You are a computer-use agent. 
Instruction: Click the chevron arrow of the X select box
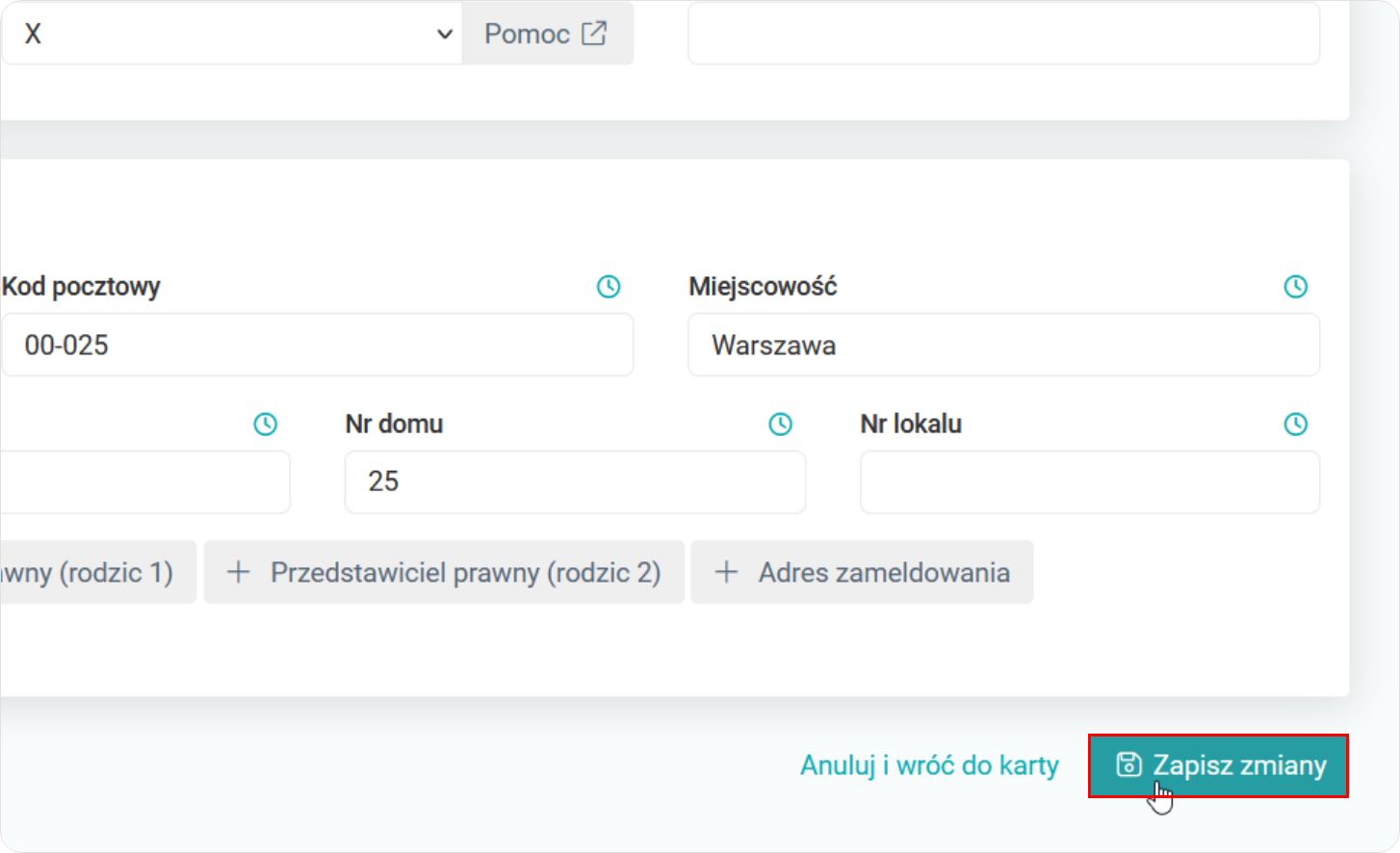444,34
